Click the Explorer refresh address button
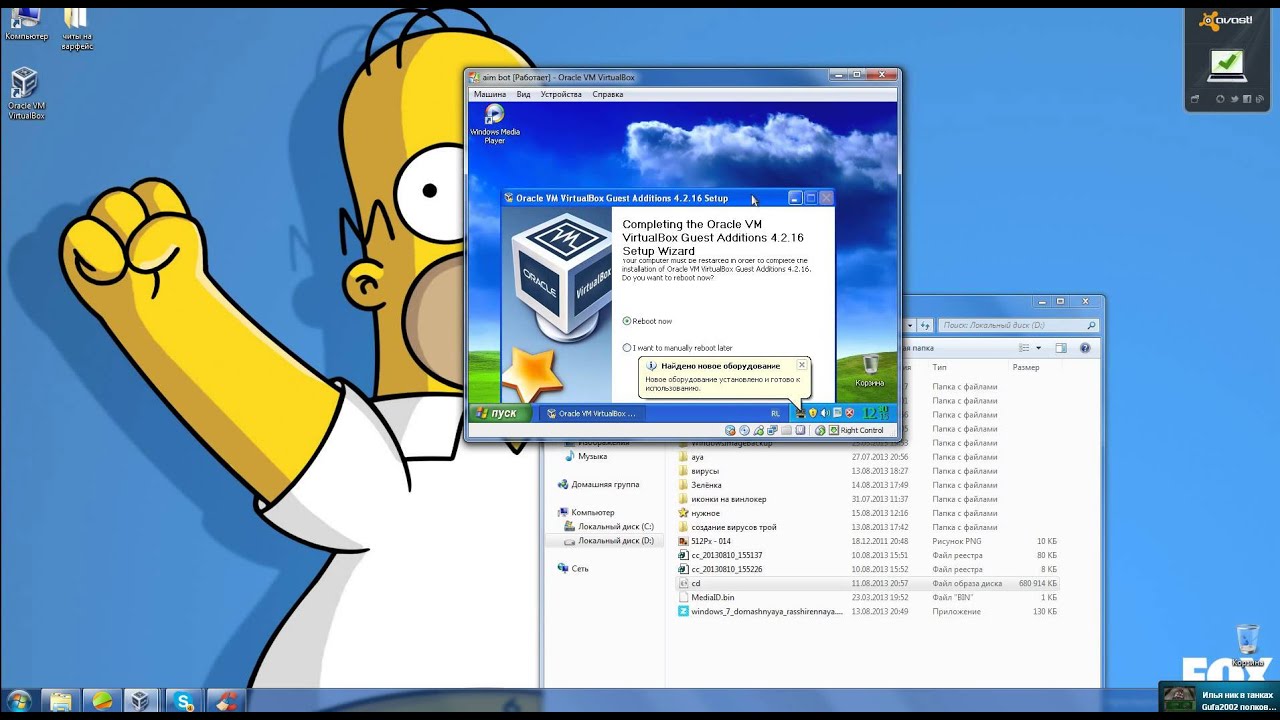The image size is (1280, 720). 923,325
